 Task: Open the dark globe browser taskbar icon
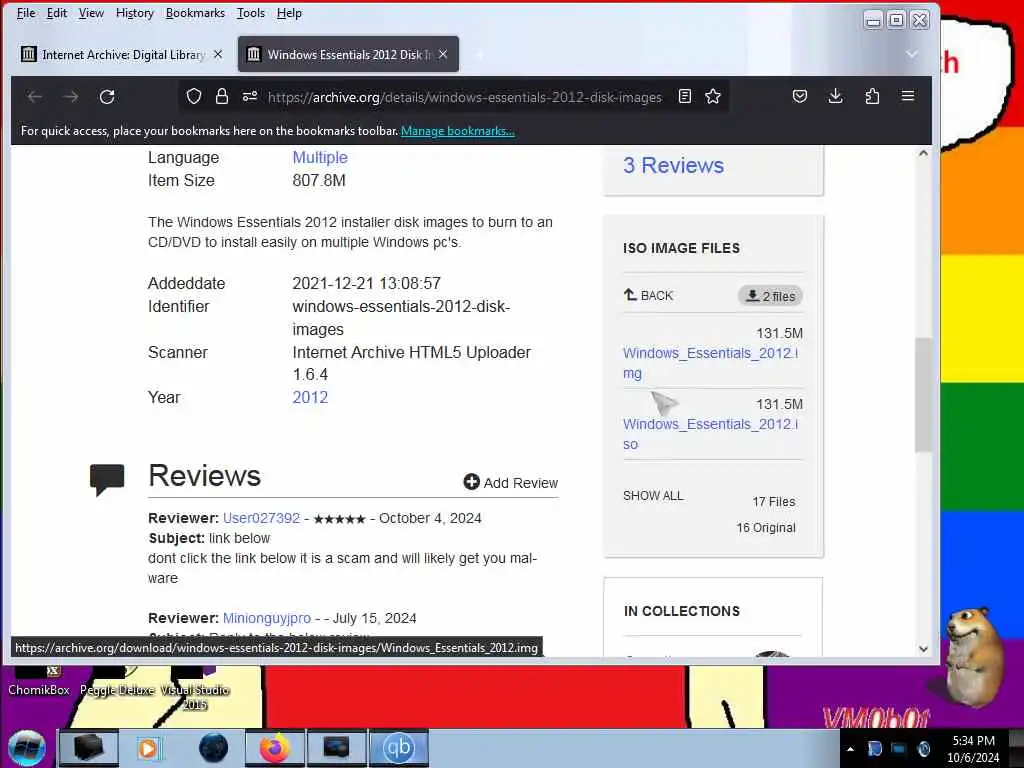213,748
